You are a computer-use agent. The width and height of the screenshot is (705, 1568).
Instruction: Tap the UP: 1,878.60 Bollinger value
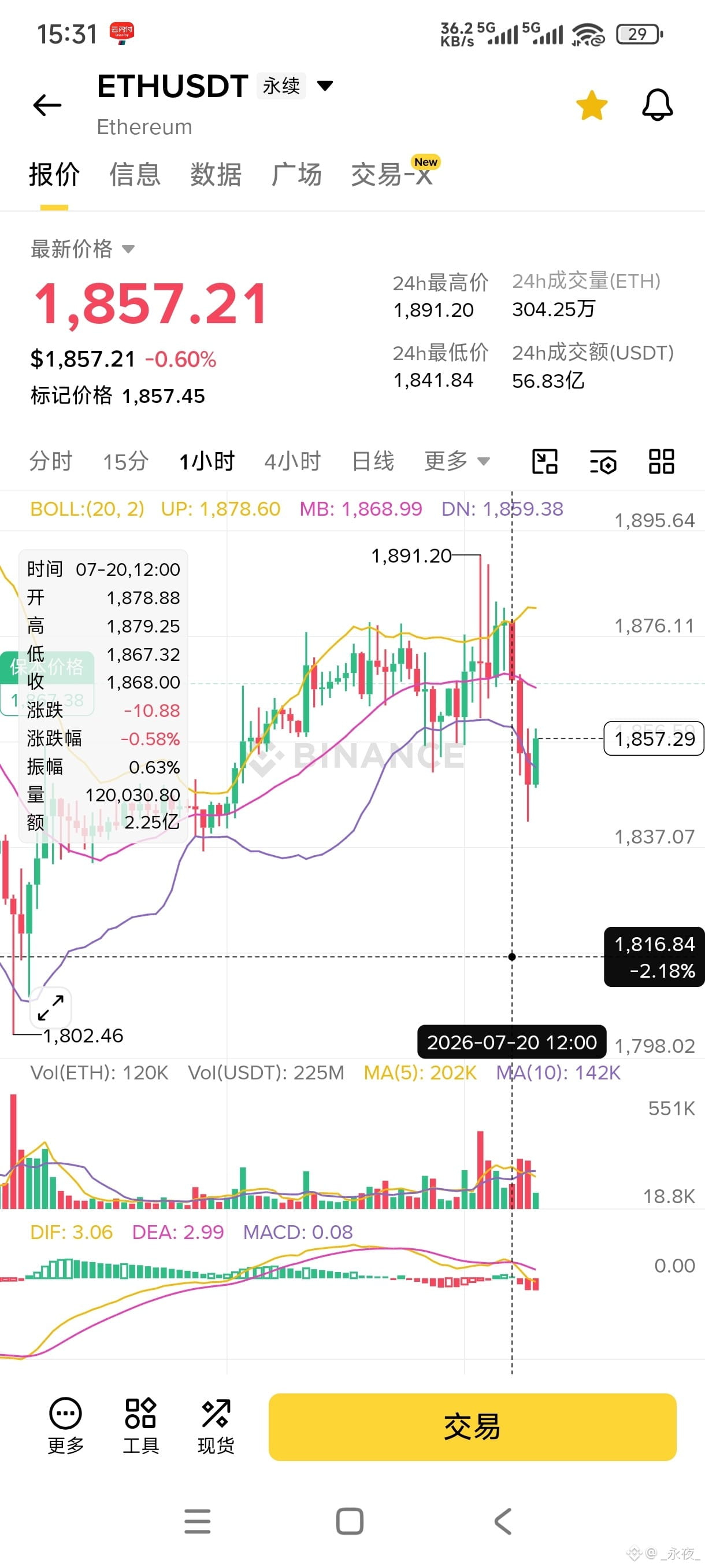[x=220, y=509]
